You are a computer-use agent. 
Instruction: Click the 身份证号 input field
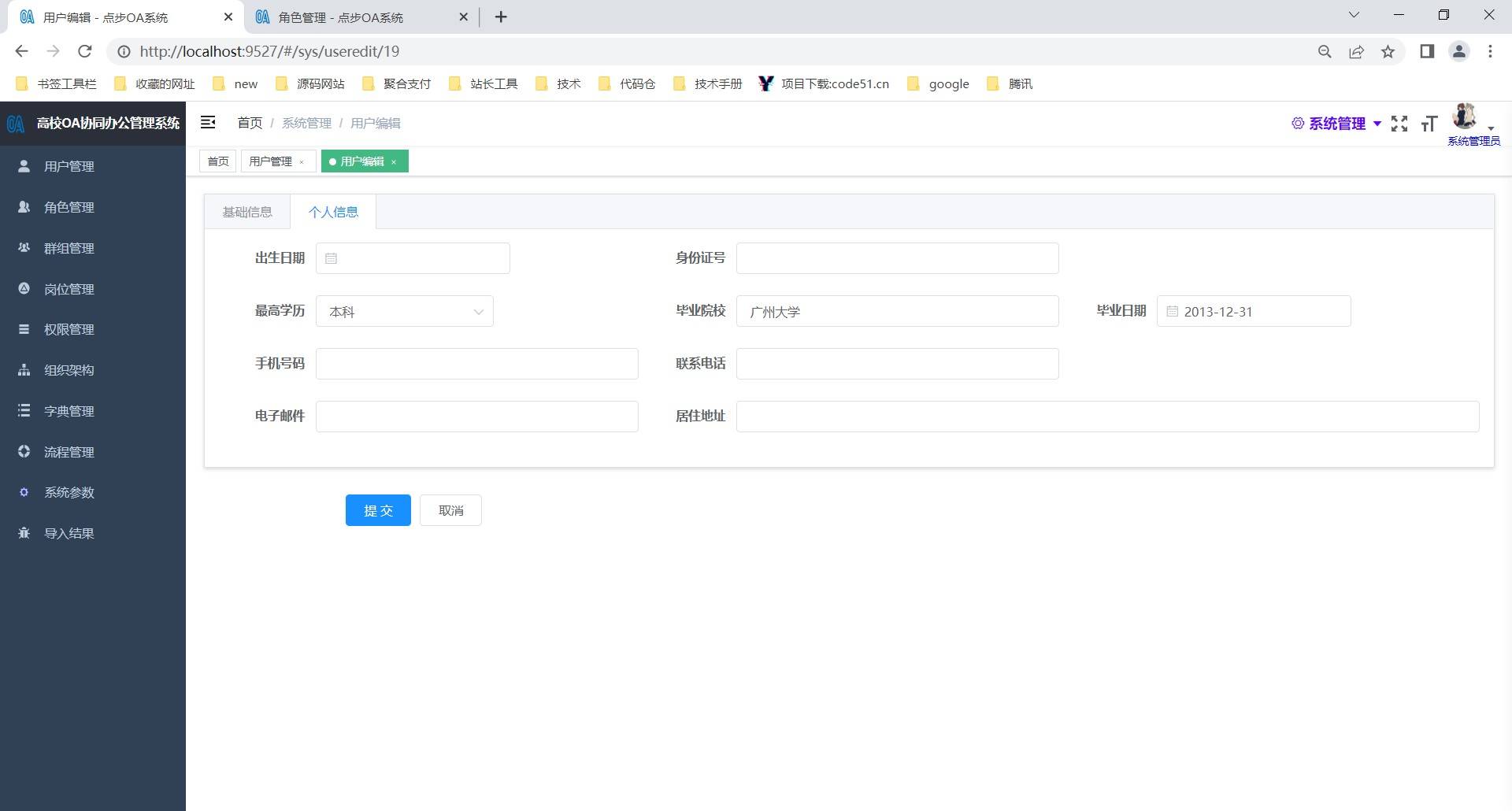coord(897,258)
